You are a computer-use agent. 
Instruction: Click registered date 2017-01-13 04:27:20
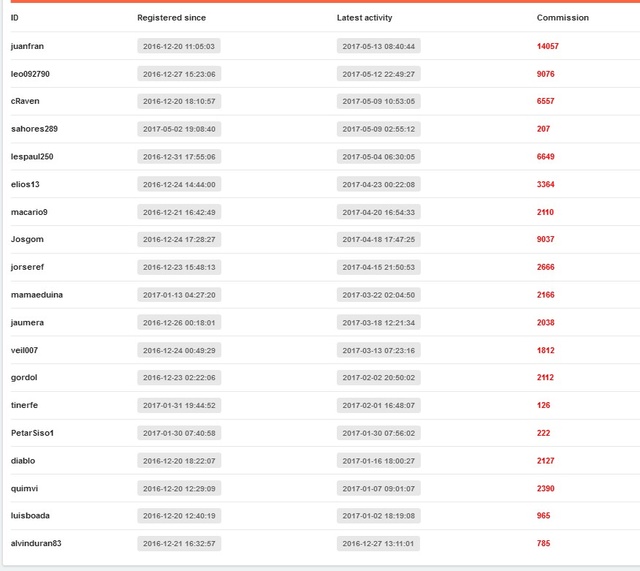click(x=179, y=295)
